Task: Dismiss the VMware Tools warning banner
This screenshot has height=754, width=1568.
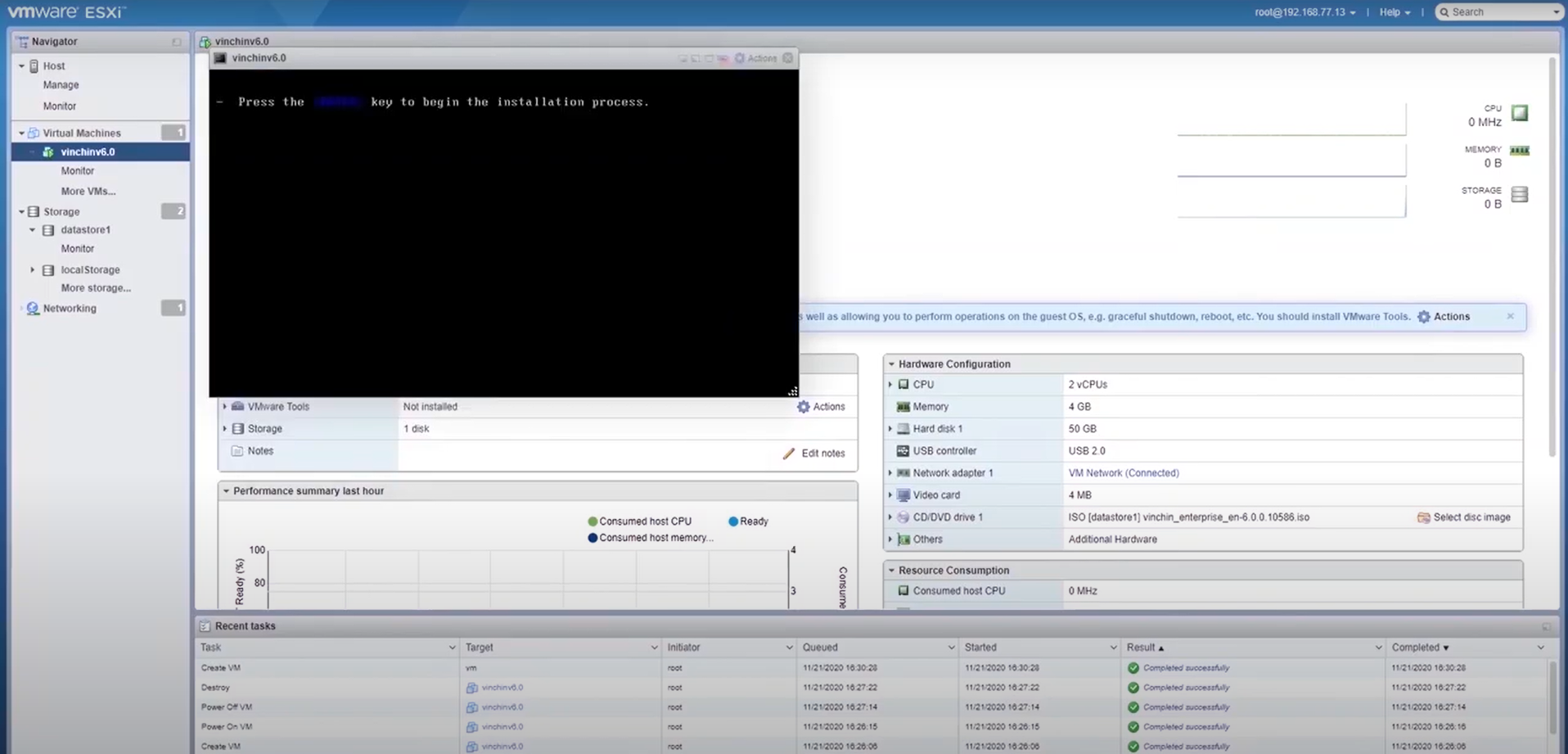Action: [1510, 316]
